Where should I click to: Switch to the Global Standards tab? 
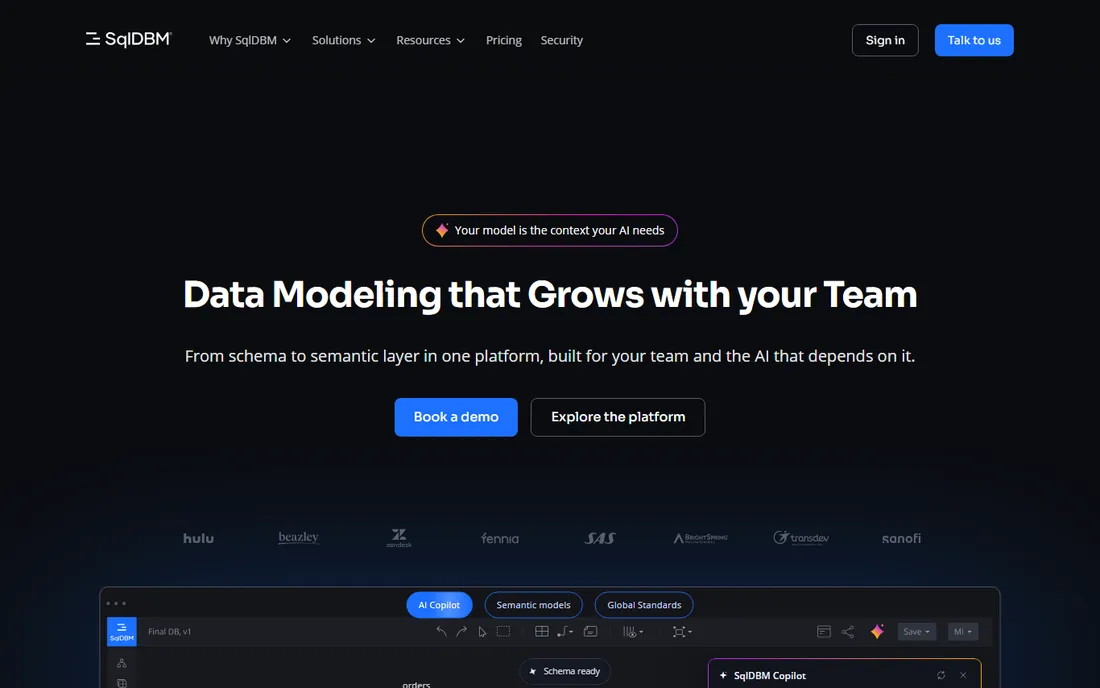(644, 605)
